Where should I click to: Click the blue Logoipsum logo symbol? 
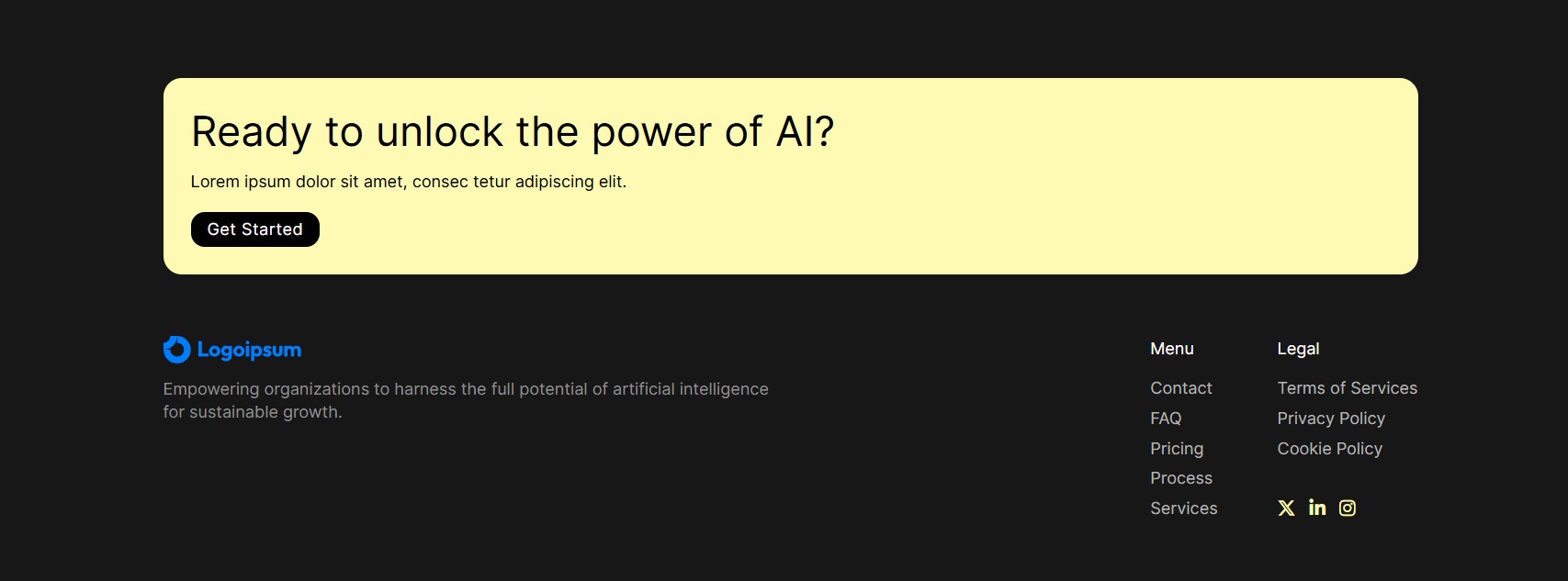176,350
